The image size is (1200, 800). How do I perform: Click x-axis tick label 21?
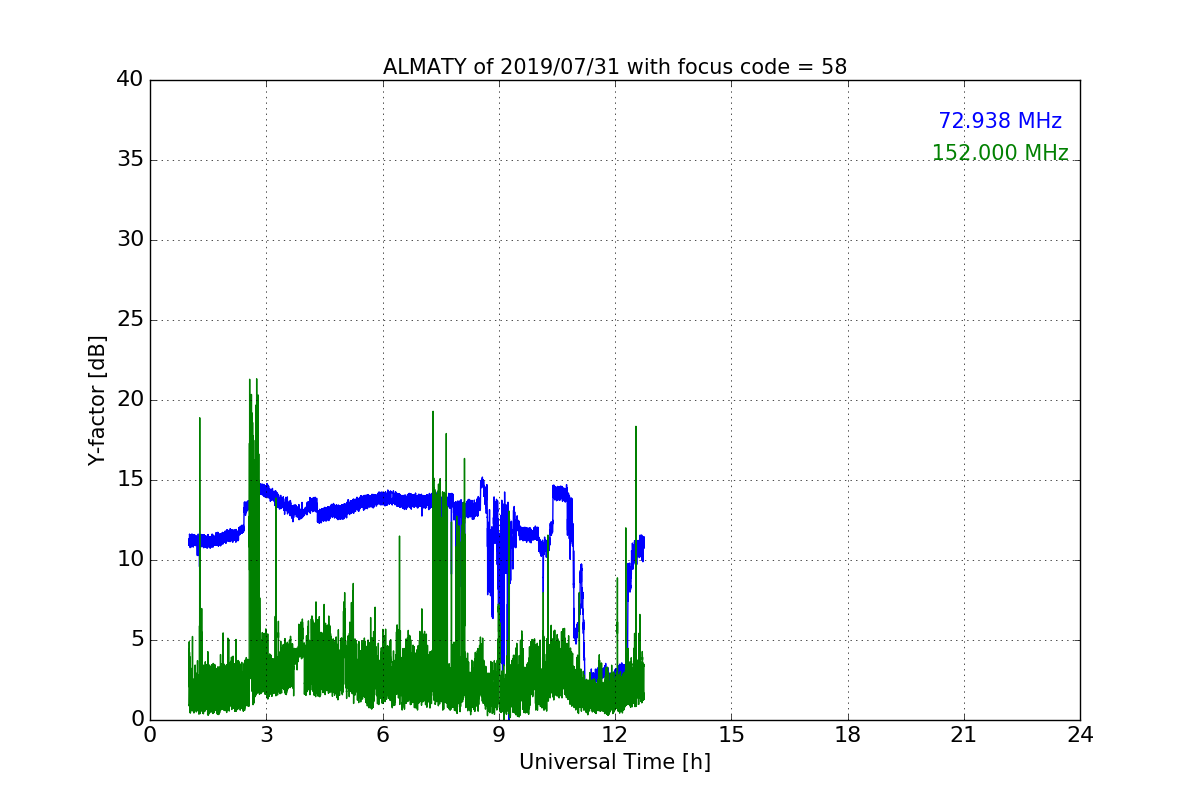pos(964,735)
